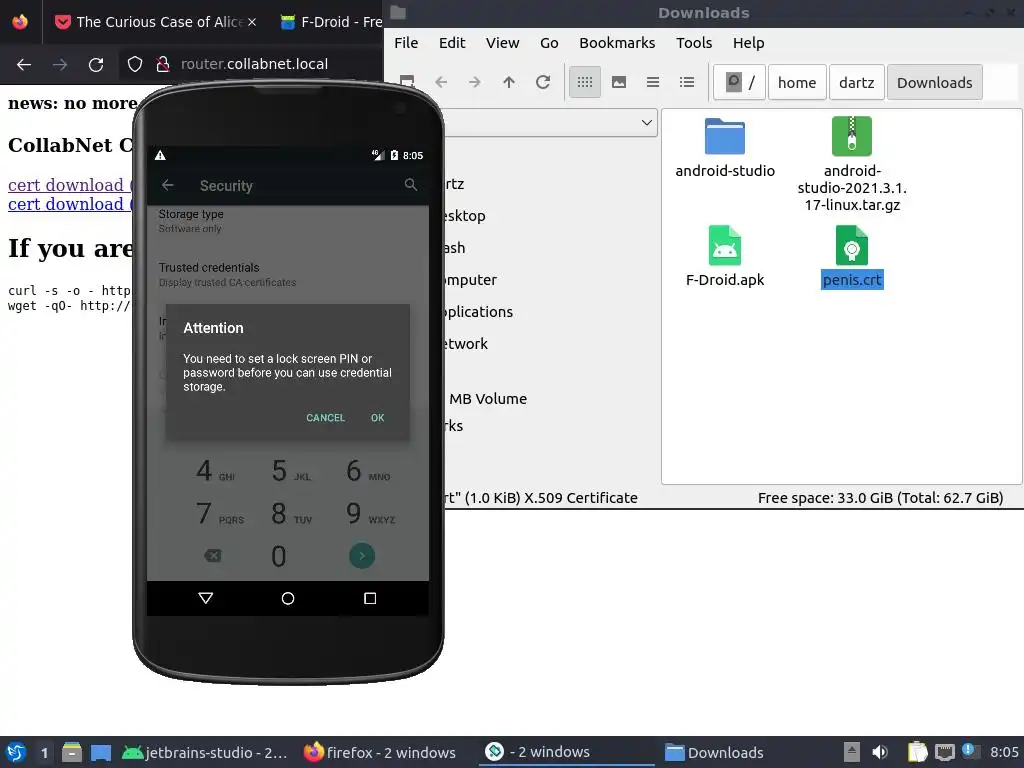Viewport: 1024px width, 768px height.
Task: Click the tracking protection shield icon
Action: click(x=135, y=64)
